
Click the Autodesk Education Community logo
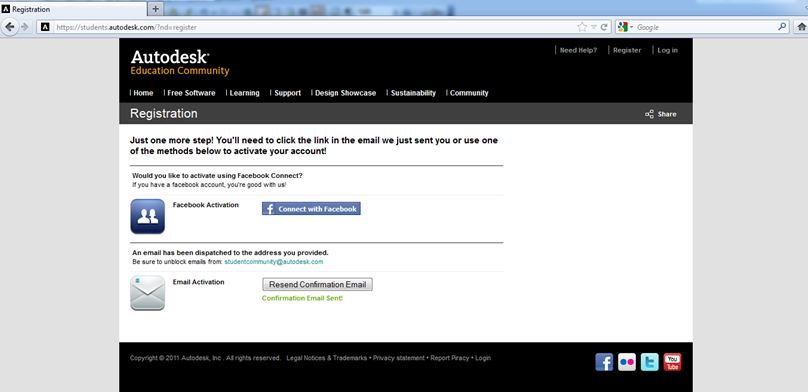pyautogui.click(x=179, y=63)
